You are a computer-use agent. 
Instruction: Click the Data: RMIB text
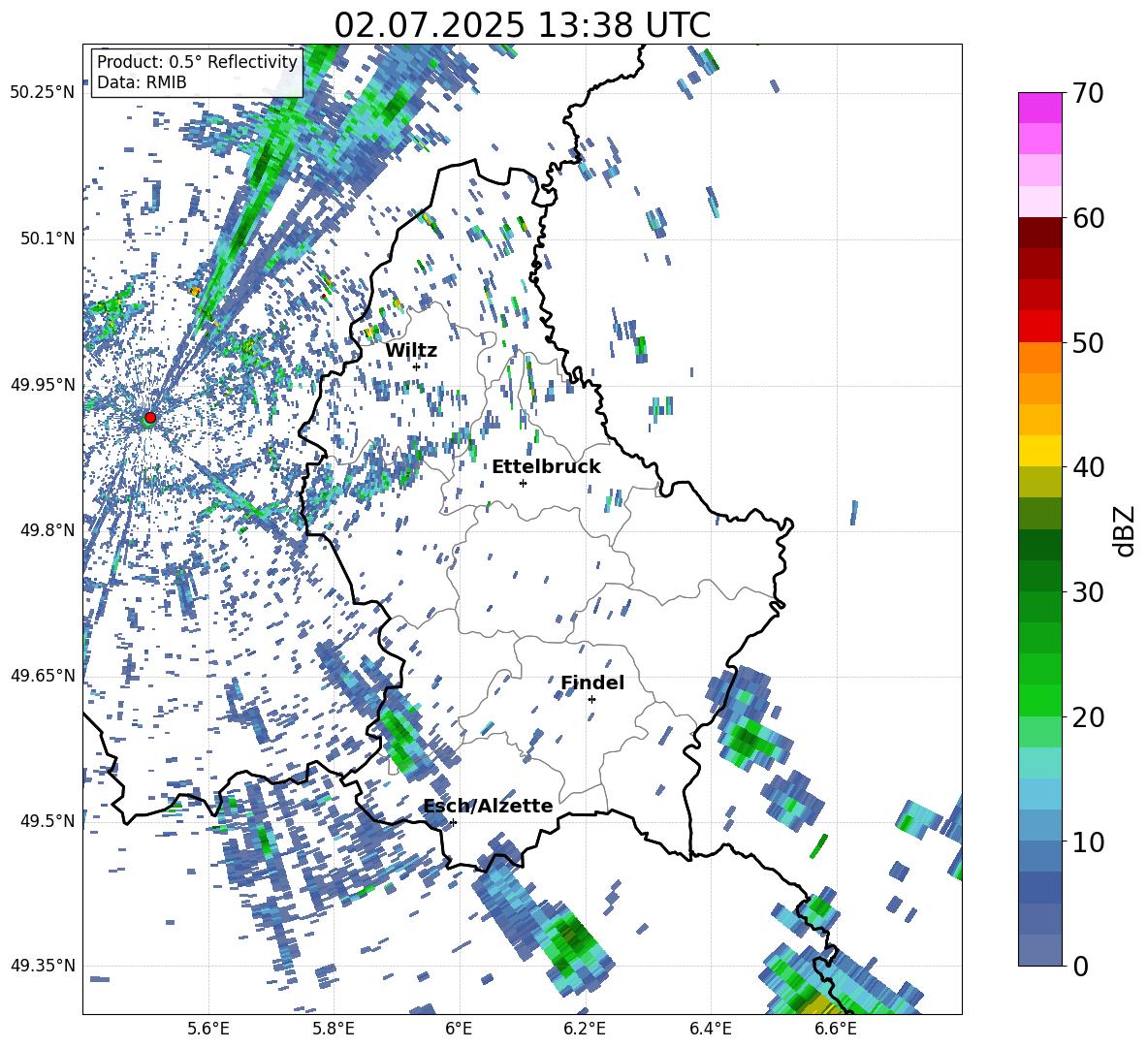pyautogui.click(x=142, y=82)
